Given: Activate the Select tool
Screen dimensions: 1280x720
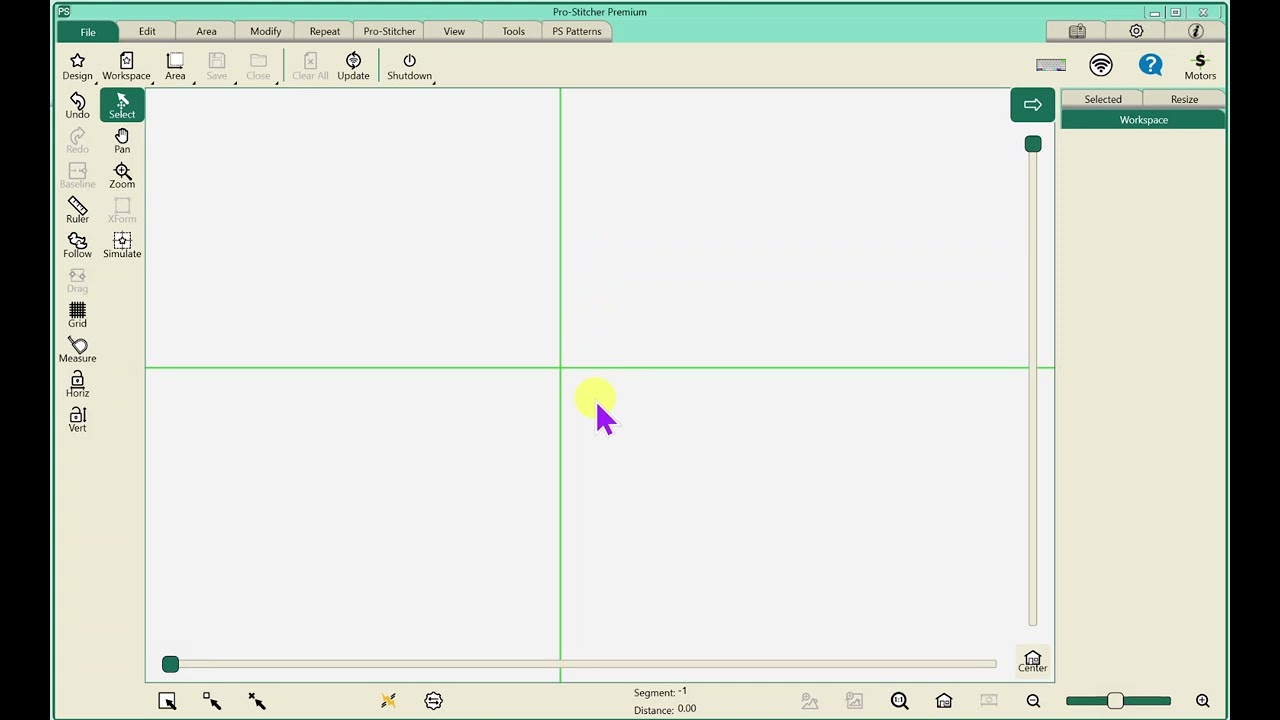Looking at the screenshot, I should coord(122,105).
